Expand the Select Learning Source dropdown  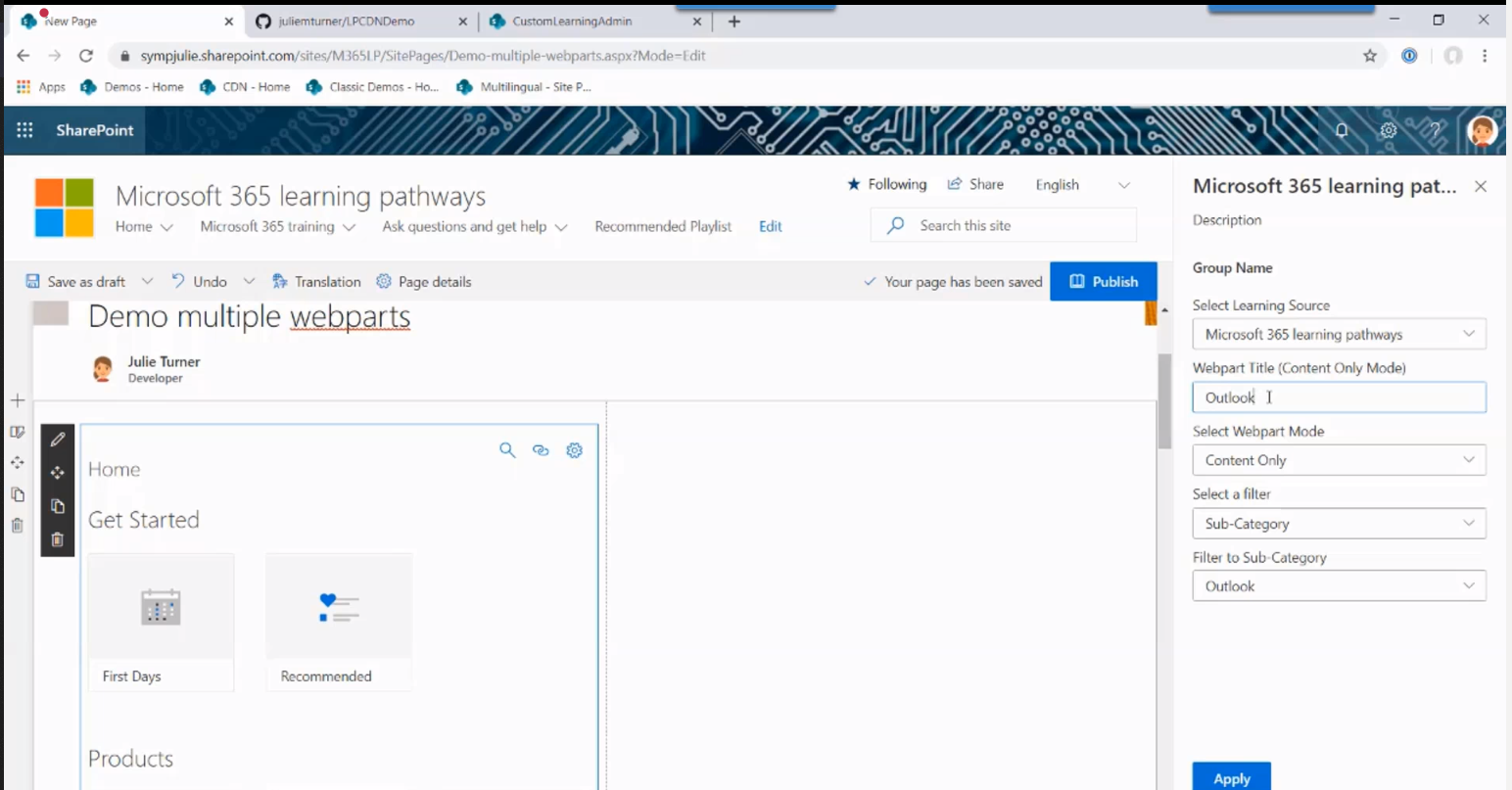pyautogui.click(x=1339, y=334)
